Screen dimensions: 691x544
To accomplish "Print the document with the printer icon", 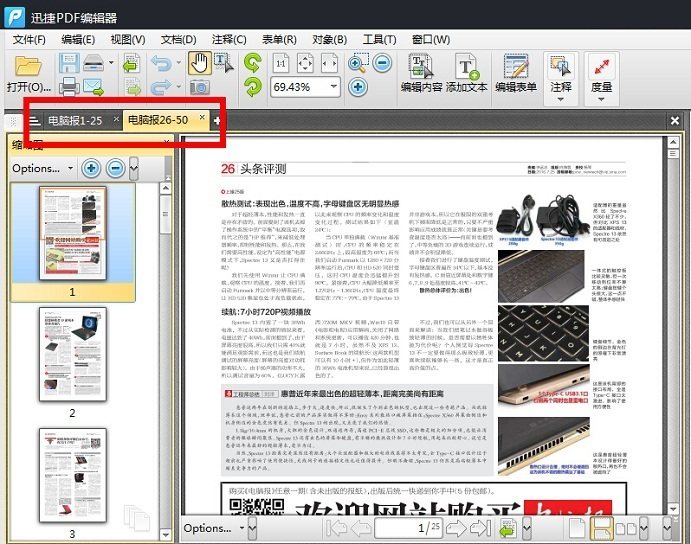I will tap(69, 87).
